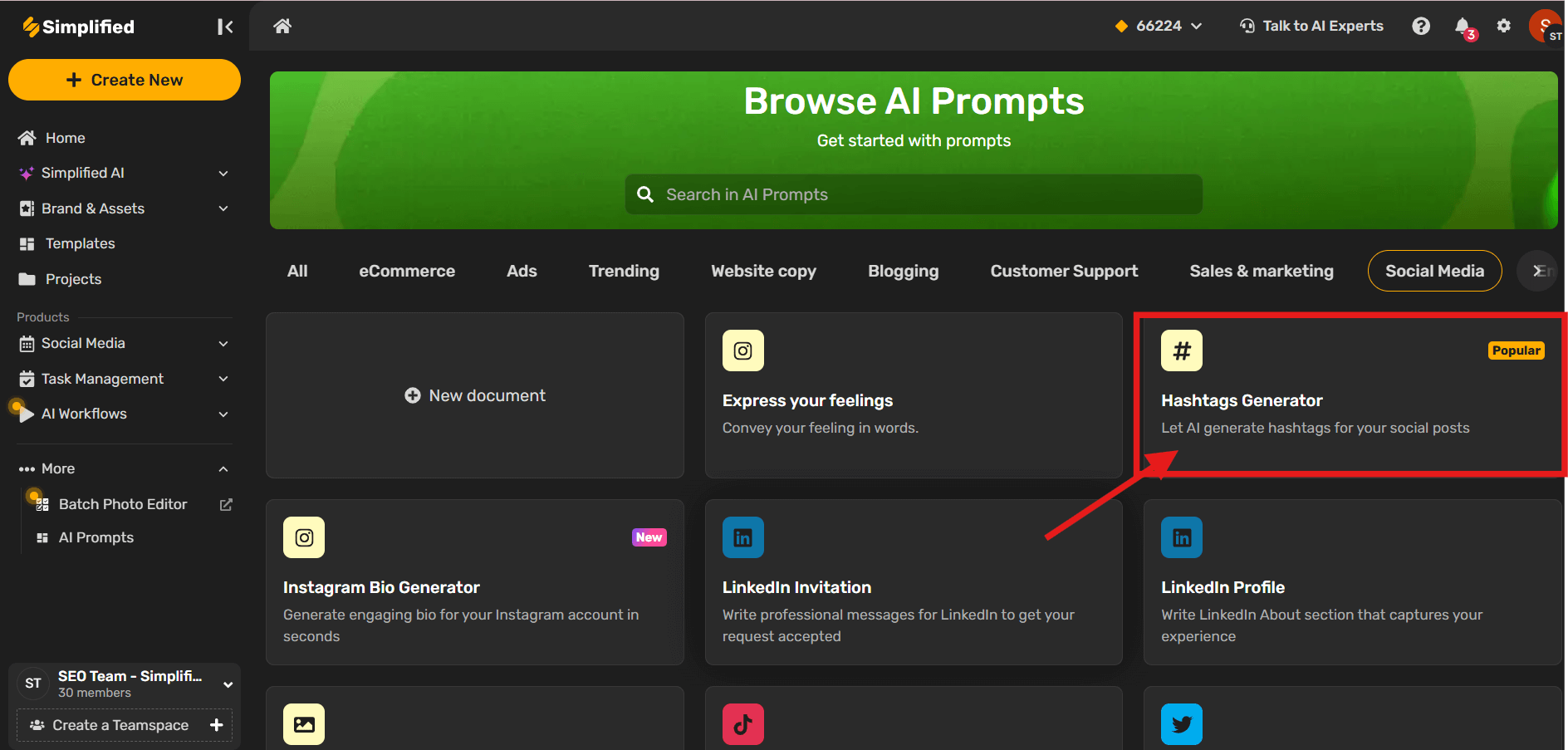Open Home in the sidebar
Screen dimensions: 1568x750
(65, 138)
